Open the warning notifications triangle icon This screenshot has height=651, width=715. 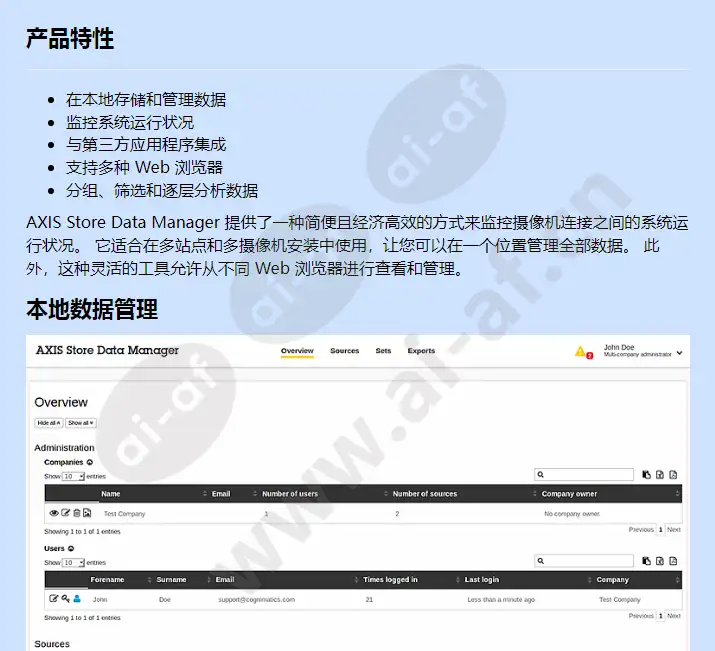click(x=580, y=351)
